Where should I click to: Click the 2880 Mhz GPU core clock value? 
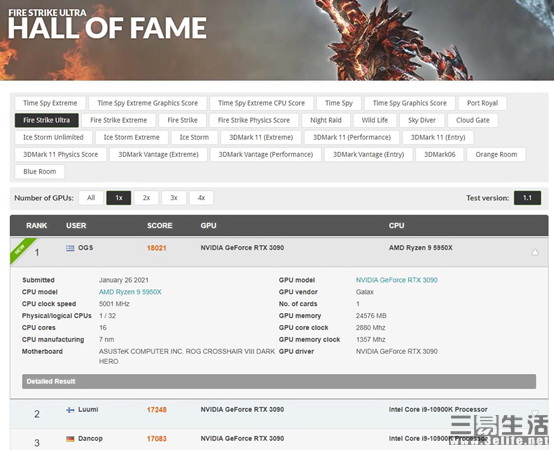click(x=370, y=327)
